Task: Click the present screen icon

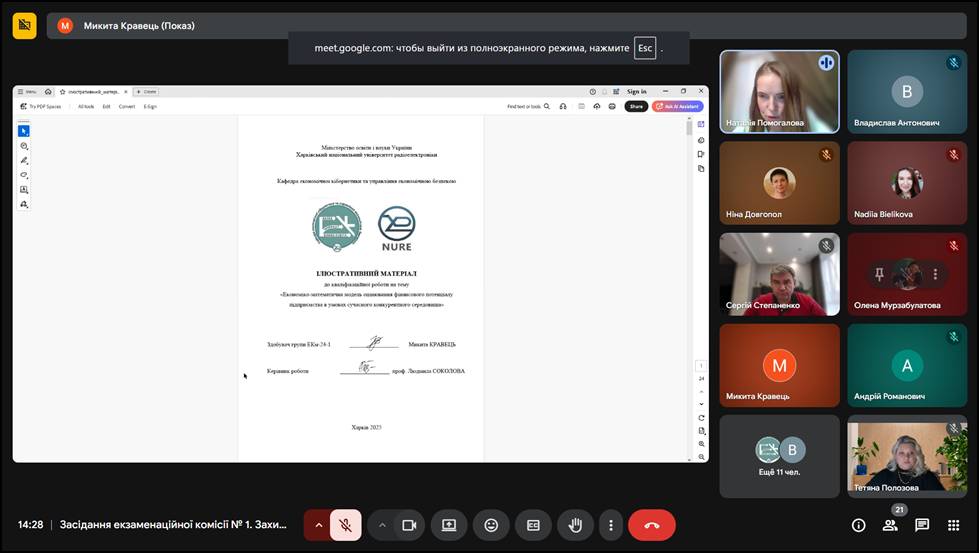Action: 449,525
